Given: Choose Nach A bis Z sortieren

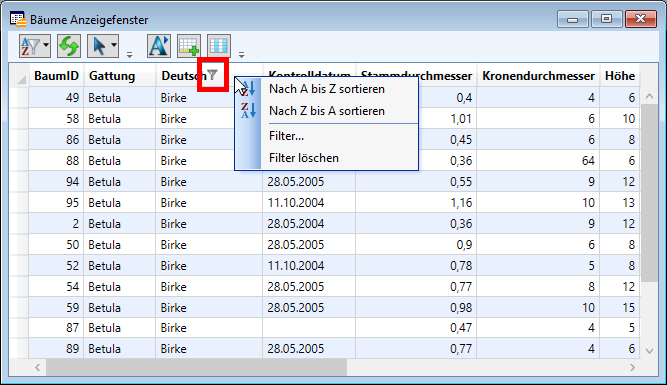Looking at the screenshot, I should [327, 89].
